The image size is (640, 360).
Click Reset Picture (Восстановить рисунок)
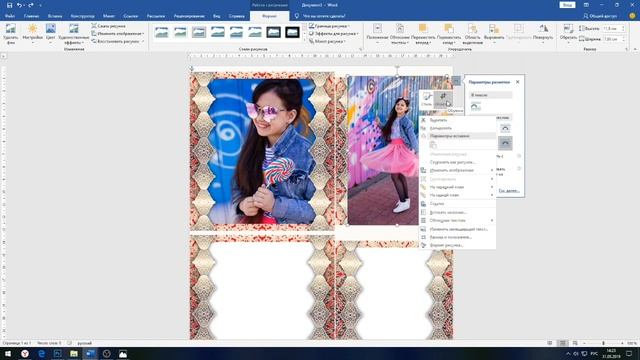[118, 41]
